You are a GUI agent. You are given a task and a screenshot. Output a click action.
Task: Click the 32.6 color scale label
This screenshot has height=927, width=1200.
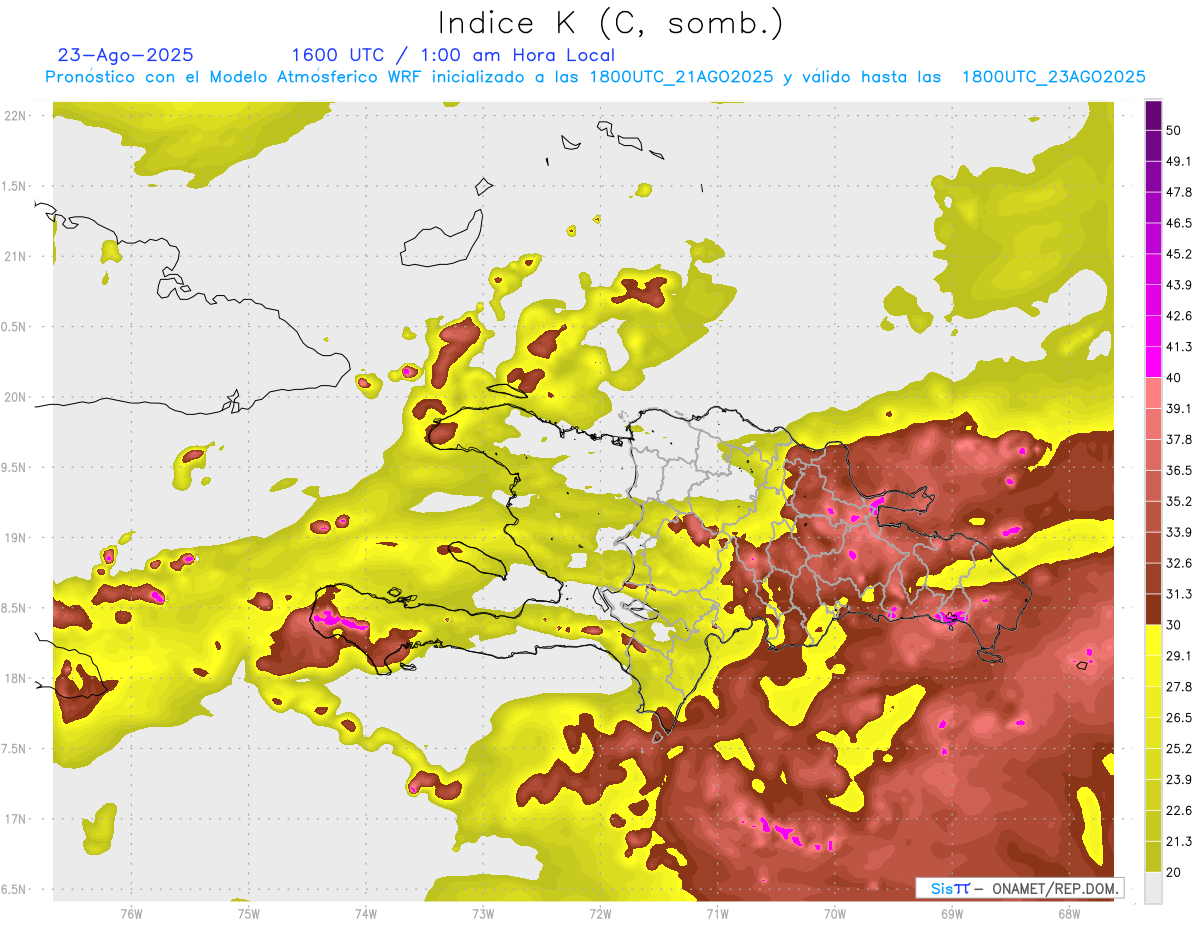pos(1179,563)
